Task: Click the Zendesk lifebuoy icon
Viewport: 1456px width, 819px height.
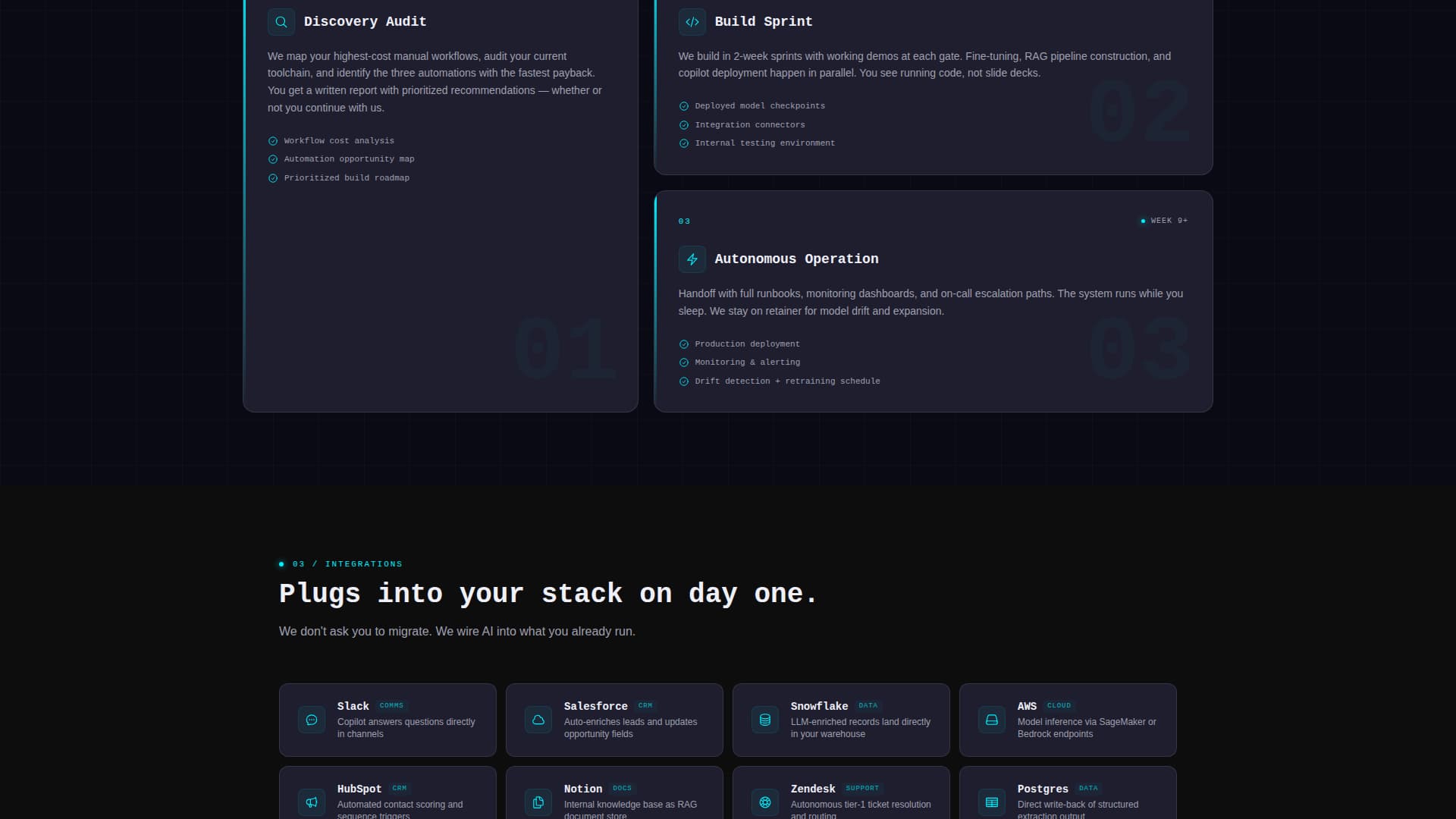Action: [765, 802]
